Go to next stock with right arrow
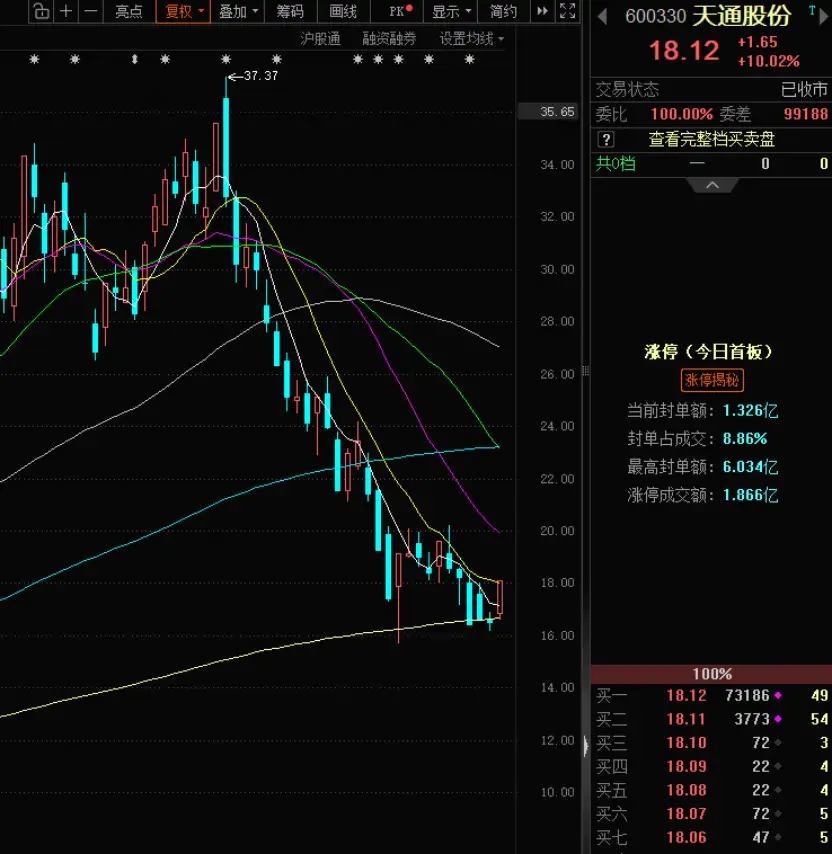 coord(824,17)
